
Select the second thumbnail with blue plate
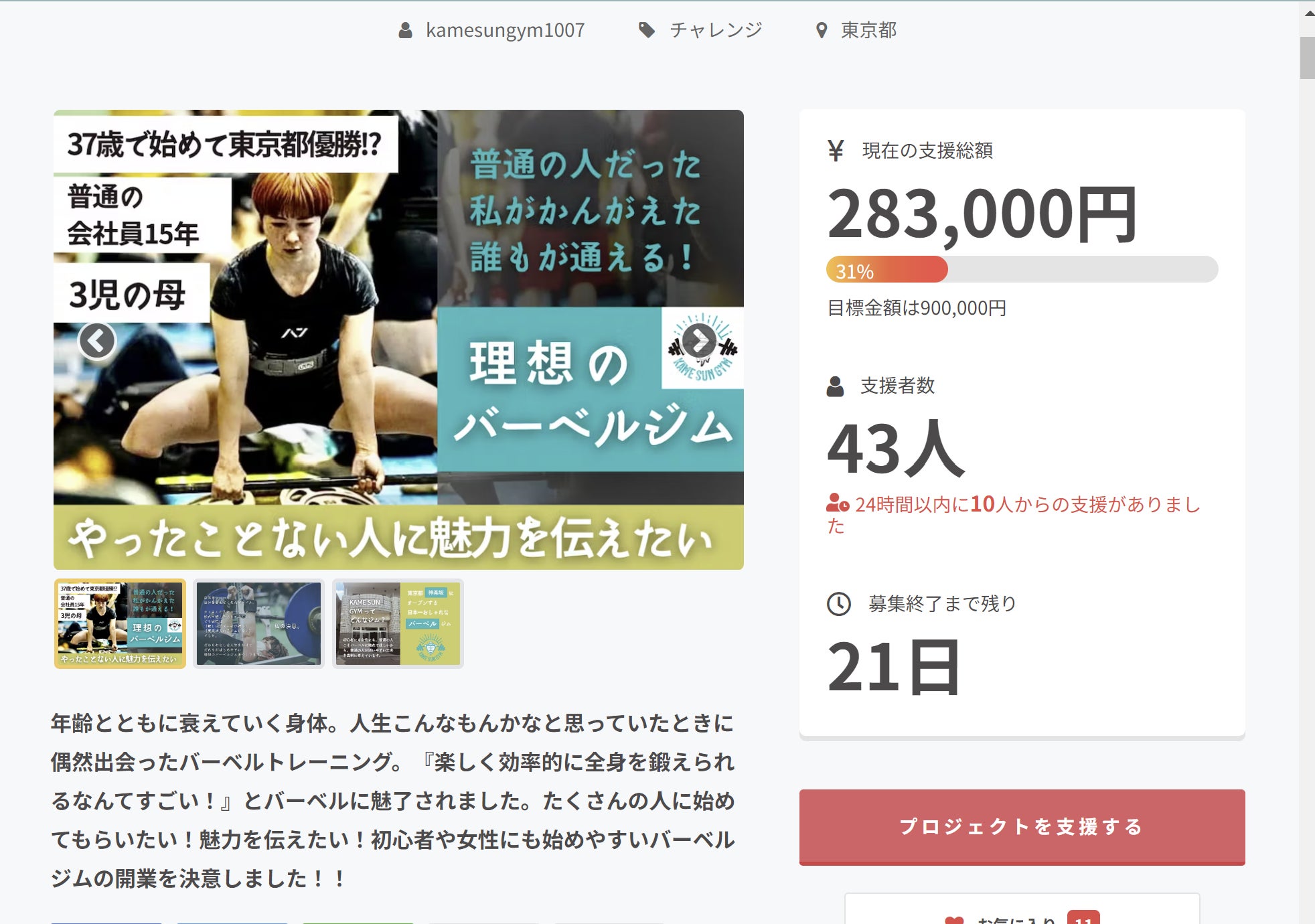tap(258, 623)
